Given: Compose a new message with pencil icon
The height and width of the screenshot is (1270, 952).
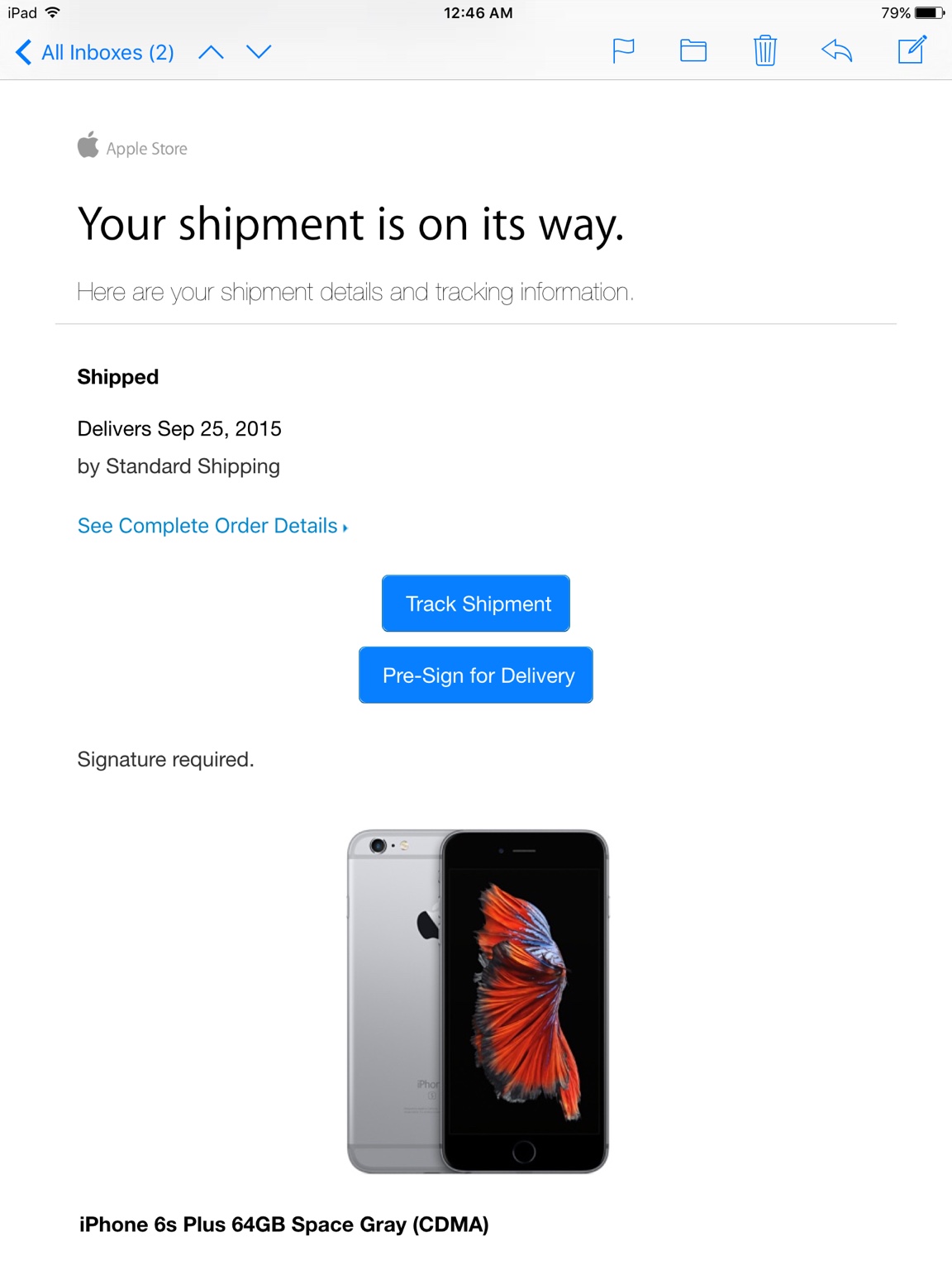Looking at the screenshot, I should (912, 50).
